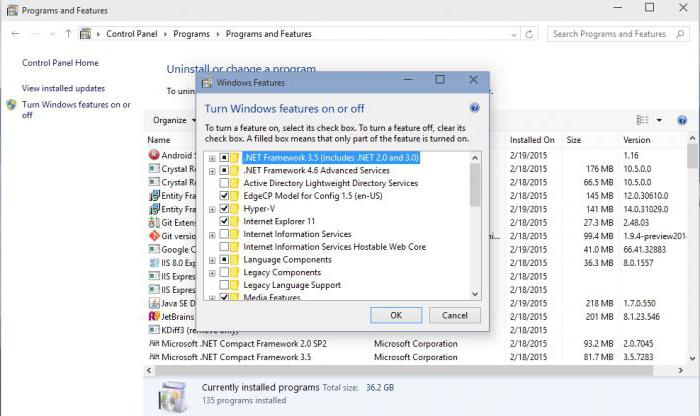Viewport: 700px width, 416px height.
Task: Sort by Size column header
Action: tap(574, 140)
